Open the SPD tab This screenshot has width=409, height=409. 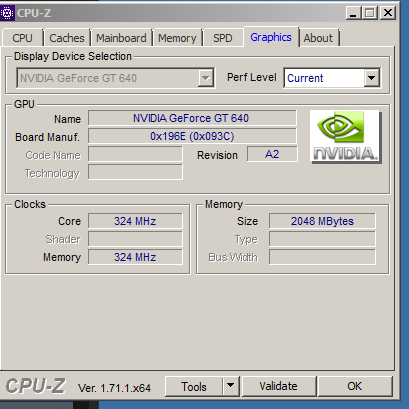[x=223, y=38]
